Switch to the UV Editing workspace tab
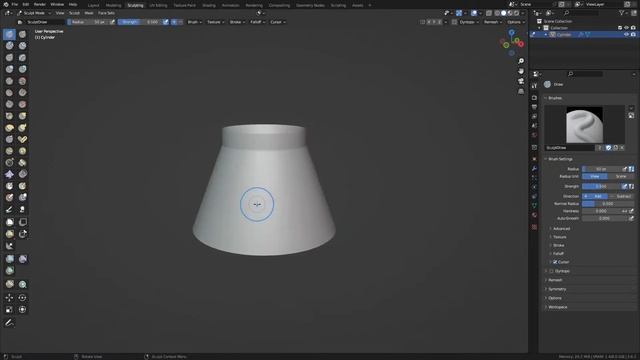640x360 pixels. pyautogui.click(x=158, y=5)
